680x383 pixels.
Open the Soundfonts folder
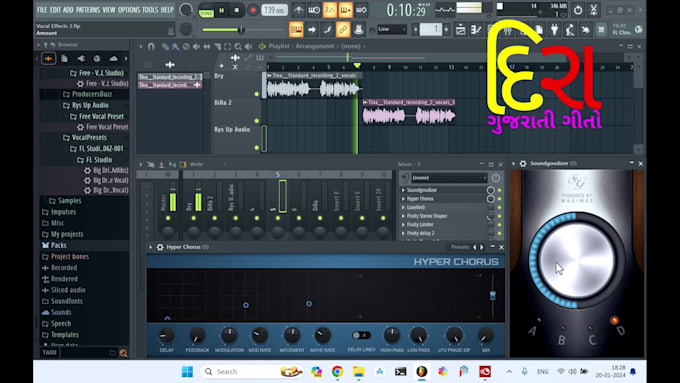(x=62, y=301)
